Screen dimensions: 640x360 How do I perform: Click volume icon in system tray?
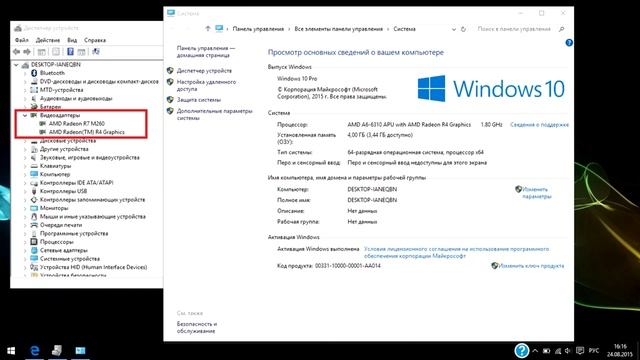(x=568, y=351)
